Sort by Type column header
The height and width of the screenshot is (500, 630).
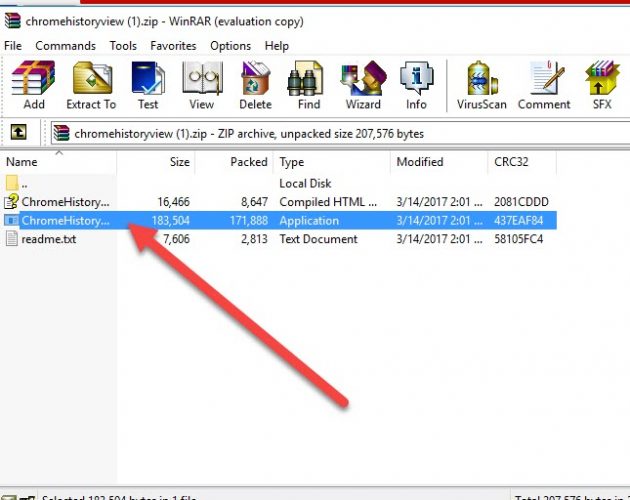coord(332,162)
